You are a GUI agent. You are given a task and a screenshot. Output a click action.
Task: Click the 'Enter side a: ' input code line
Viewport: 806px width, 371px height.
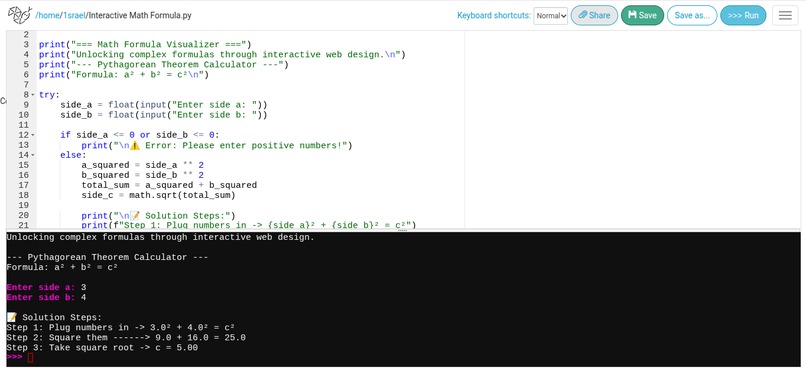coord(163,105)
